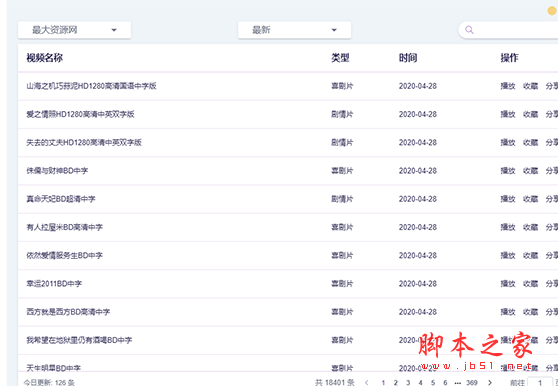Screen dimensions: 558x386
Task: Click 播放 for 有人拉屋米 row
Action: tap(508, 227)
